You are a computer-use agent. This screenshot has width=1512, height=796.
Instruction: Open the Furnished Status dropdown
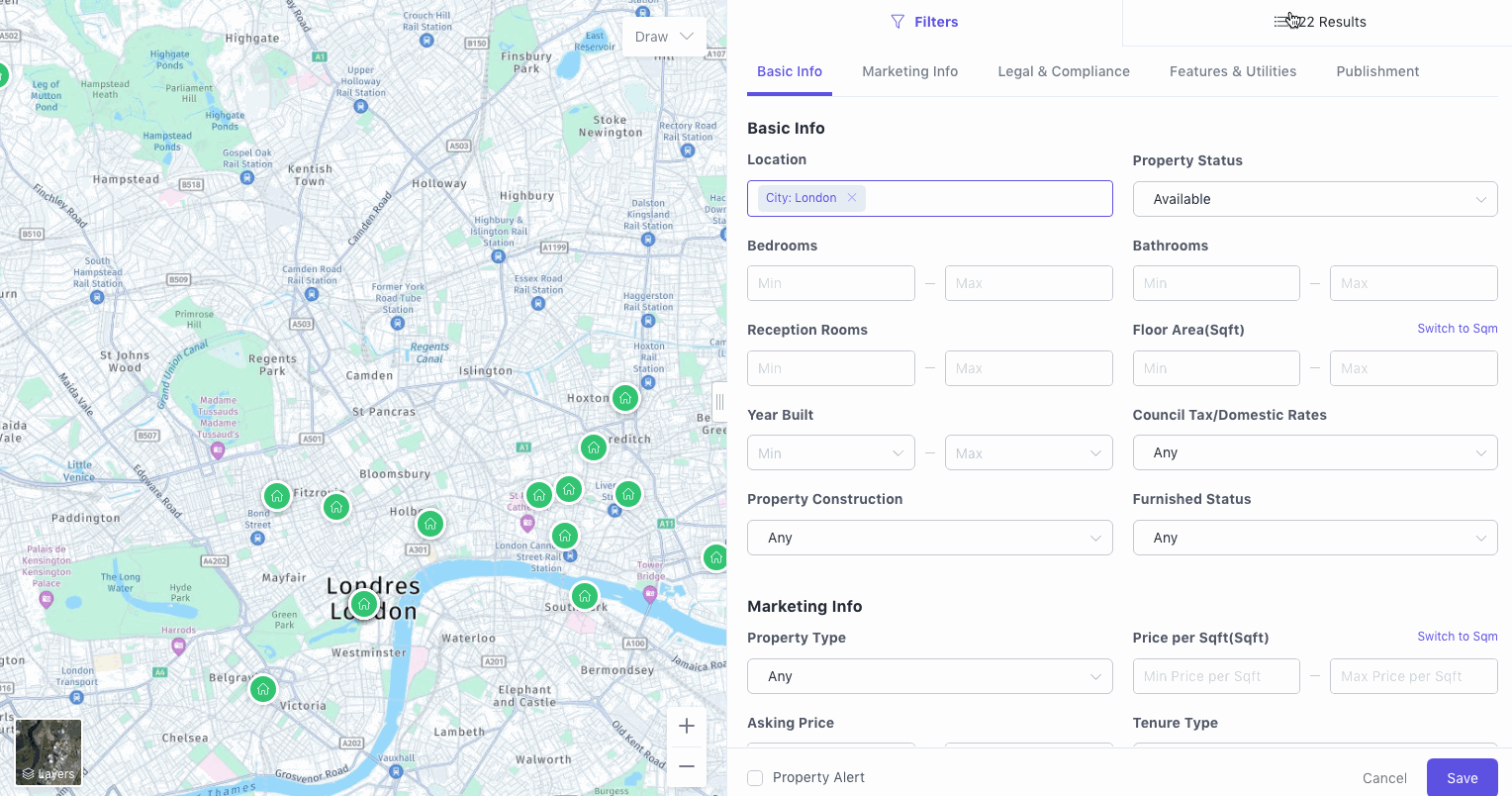pyautogui.click(x=1314, y=538)
